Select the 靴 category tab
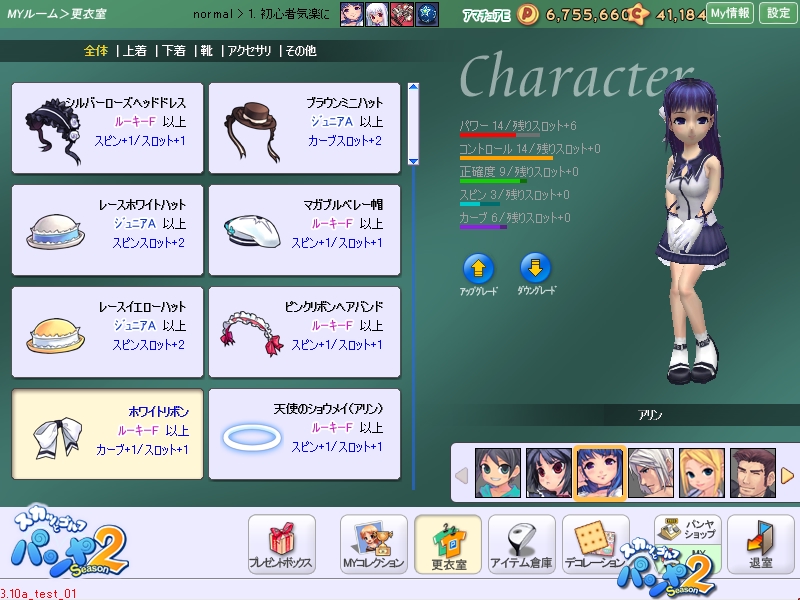Image resolution: width=800 pixels, height=600 pixels. [209, 51]
